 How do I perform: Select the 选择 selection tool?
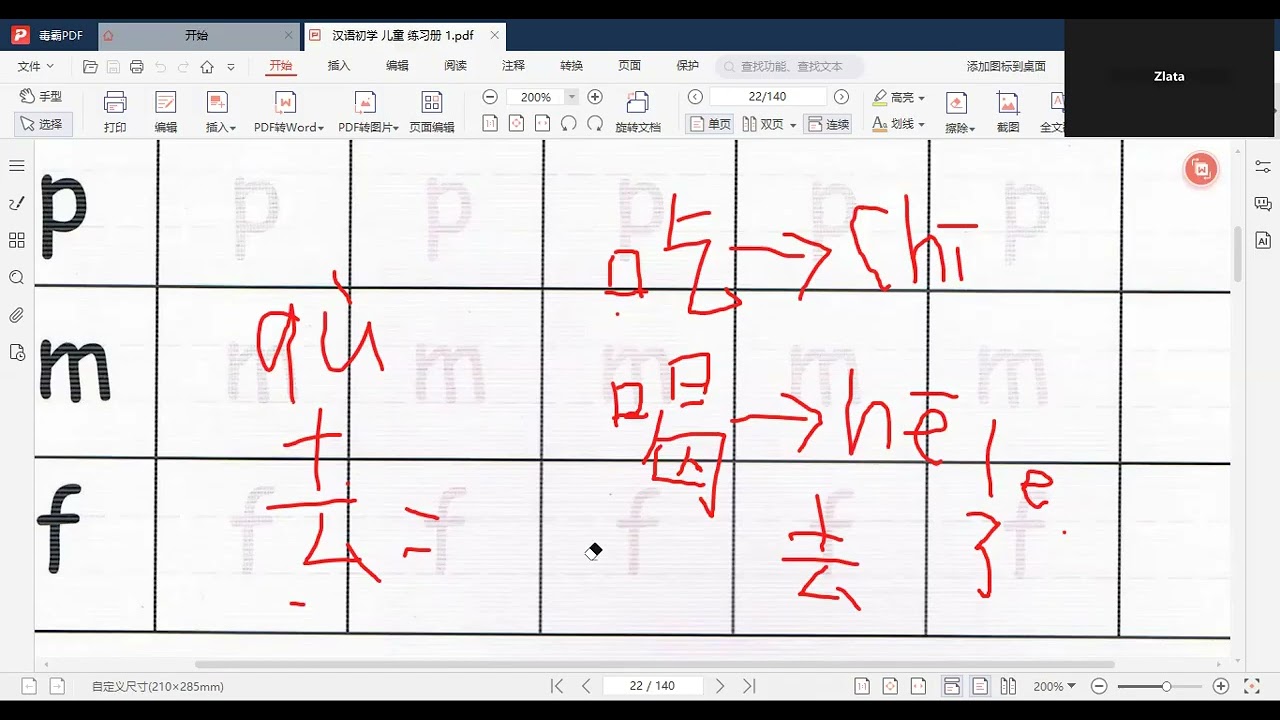point(41,124)
